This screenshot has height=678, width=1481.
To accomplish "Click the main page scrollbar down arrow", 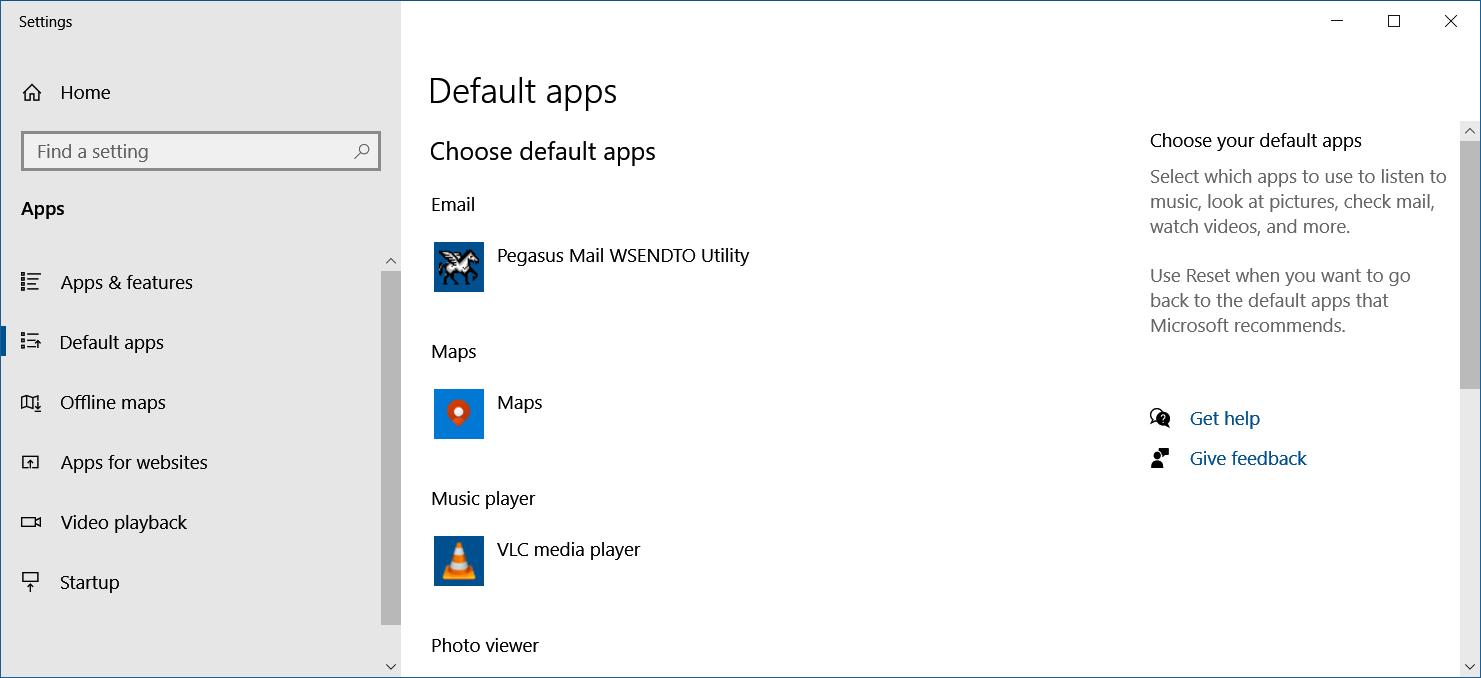I will coord(1470,666).
